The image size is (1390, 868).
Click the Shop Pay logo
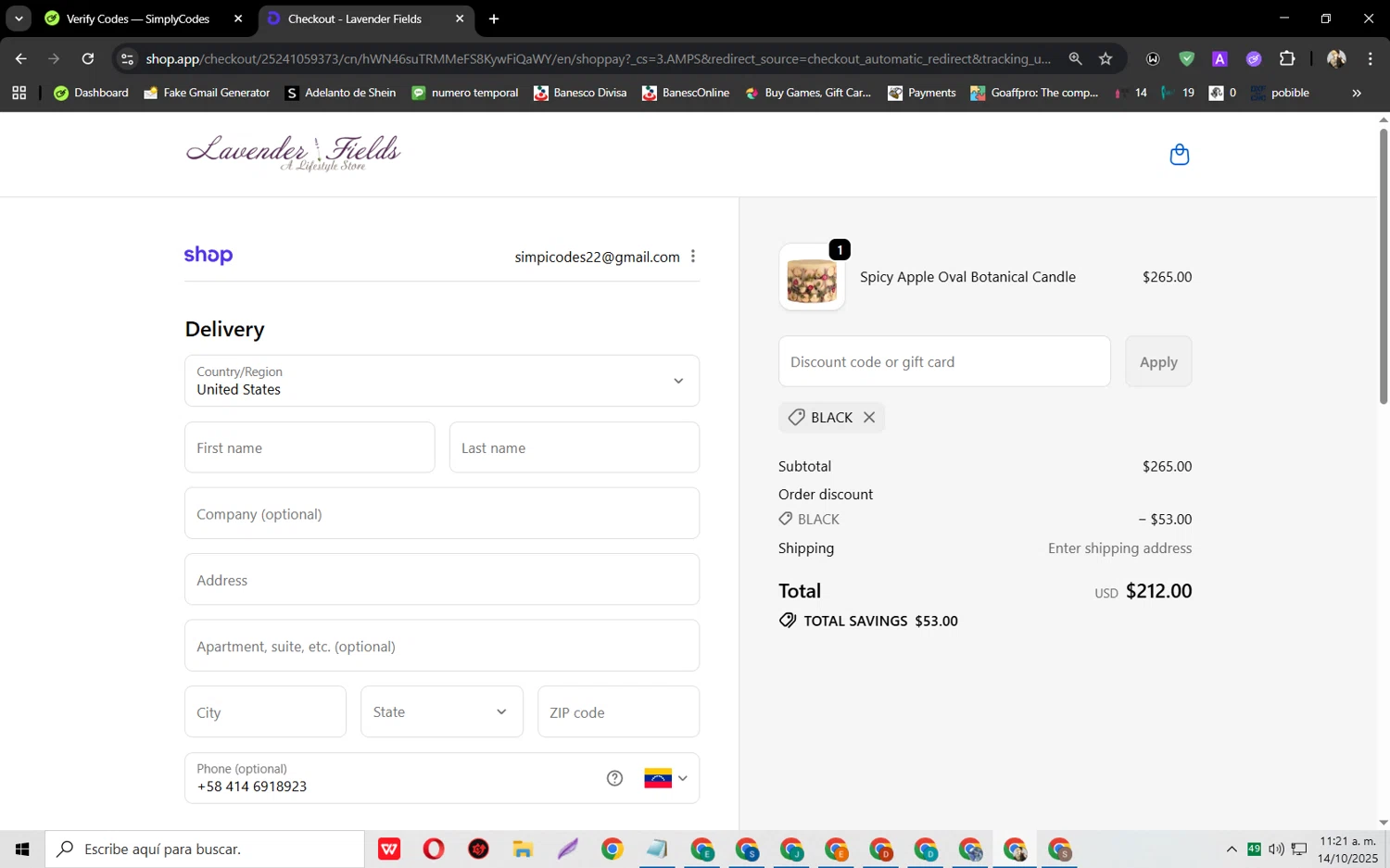pyautogui.click(x=208, y=256)
